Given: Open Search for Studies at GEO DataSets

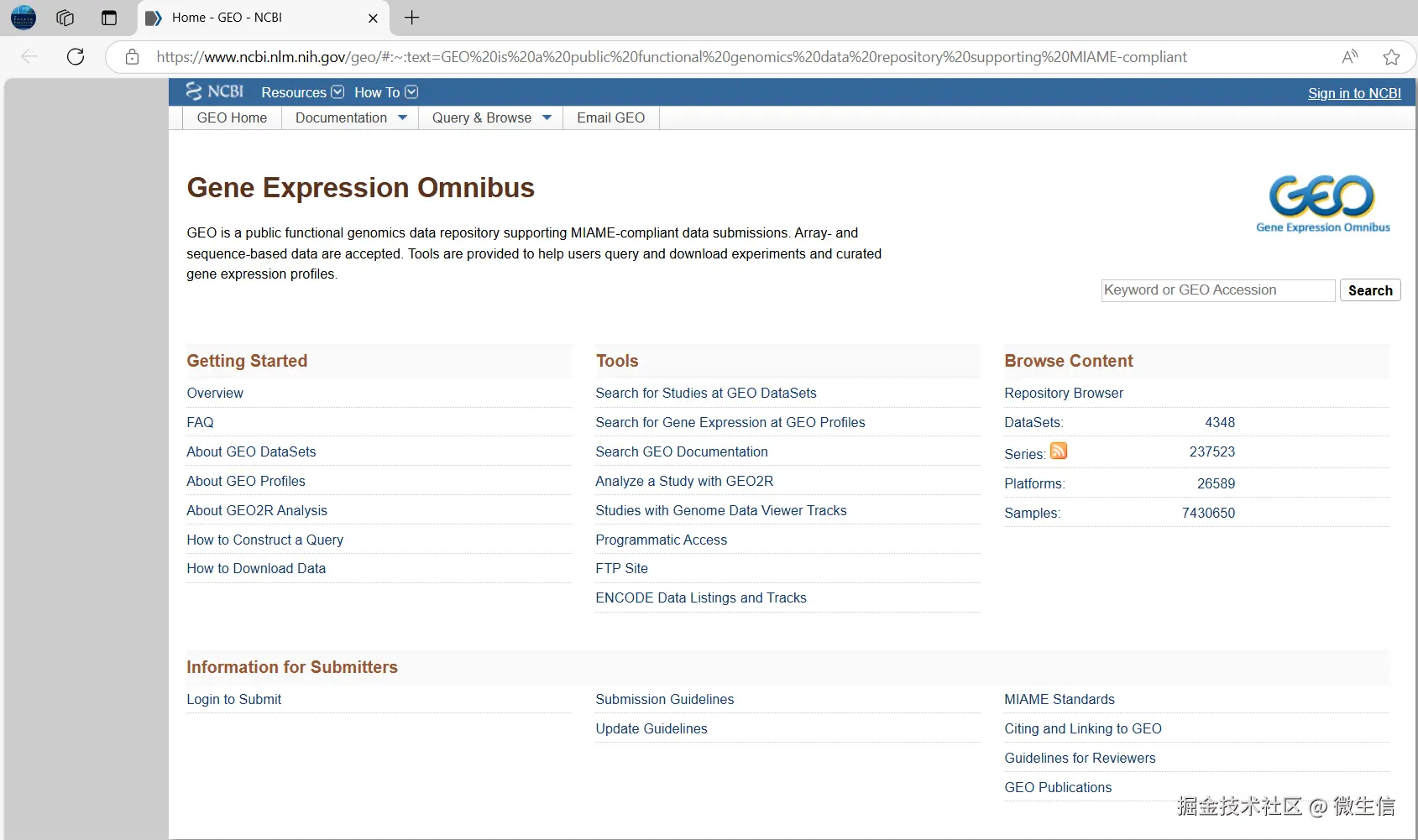Looking at the screenshot, I should (706, 393).
